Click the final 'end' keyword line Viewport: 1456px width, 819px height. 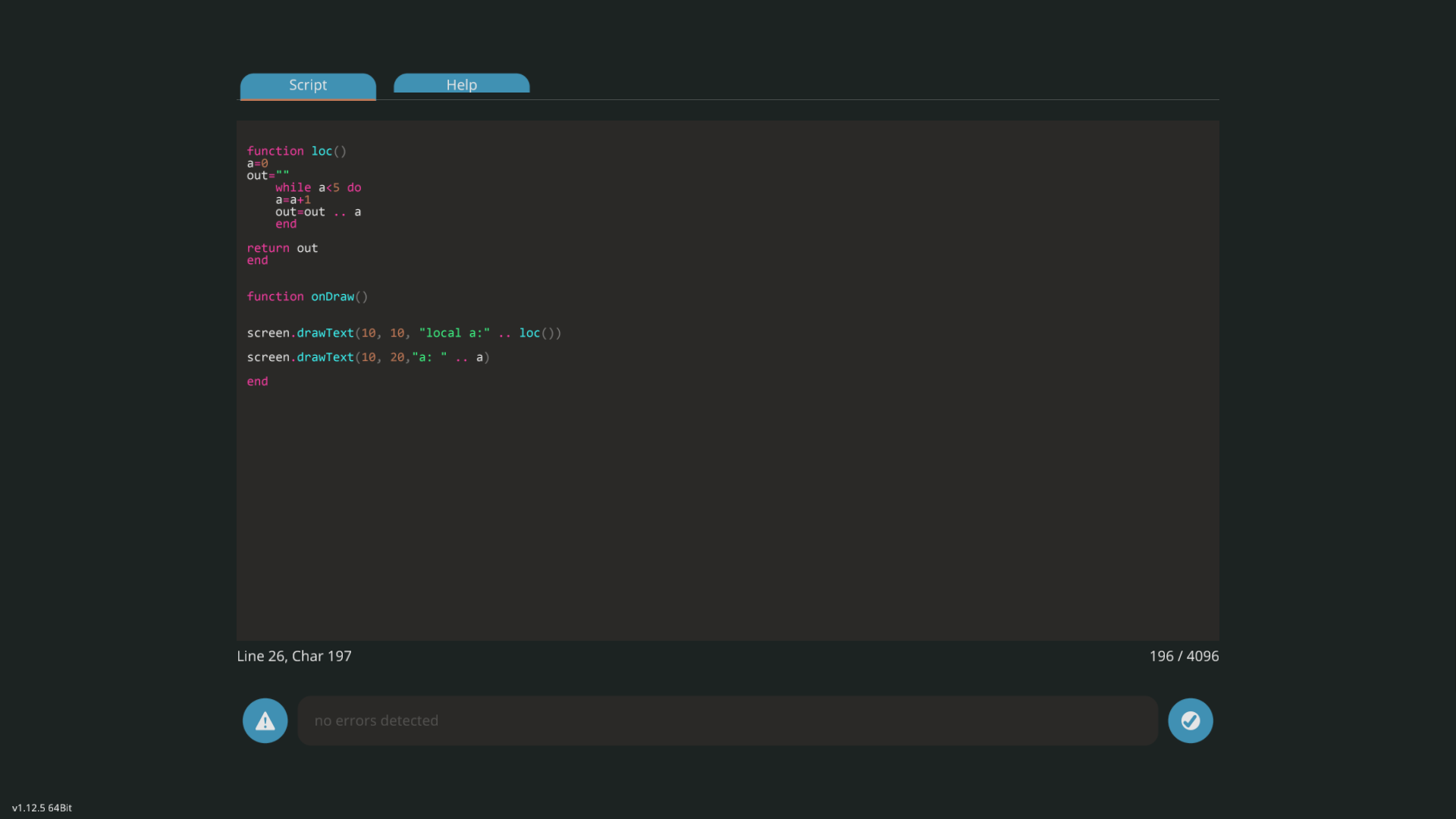[x=257, y=381]
